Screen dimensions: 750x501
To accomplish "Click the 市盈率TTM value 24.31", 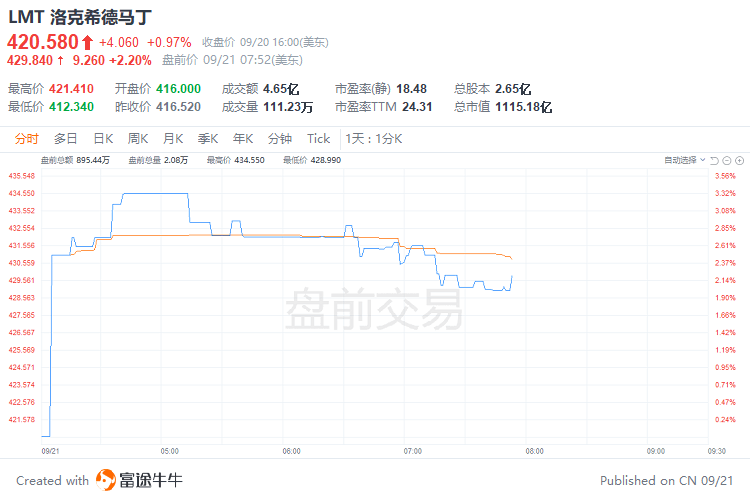I will pos(417,107).
